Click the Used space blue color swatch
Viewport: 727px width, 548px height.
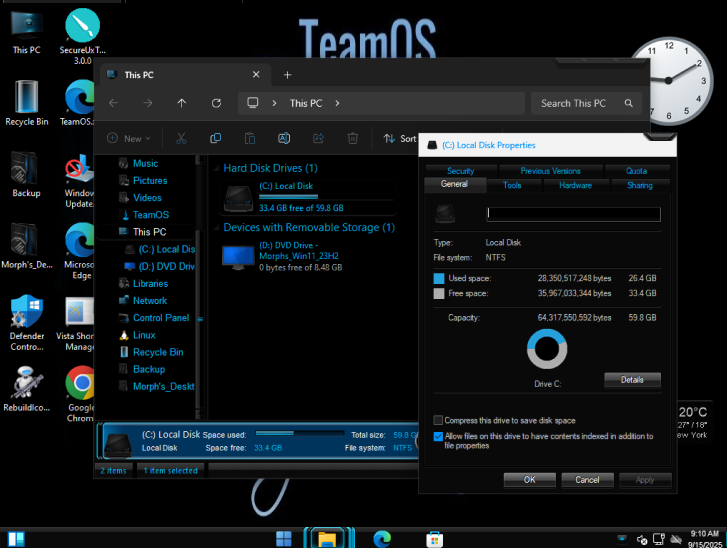(439, 278)
